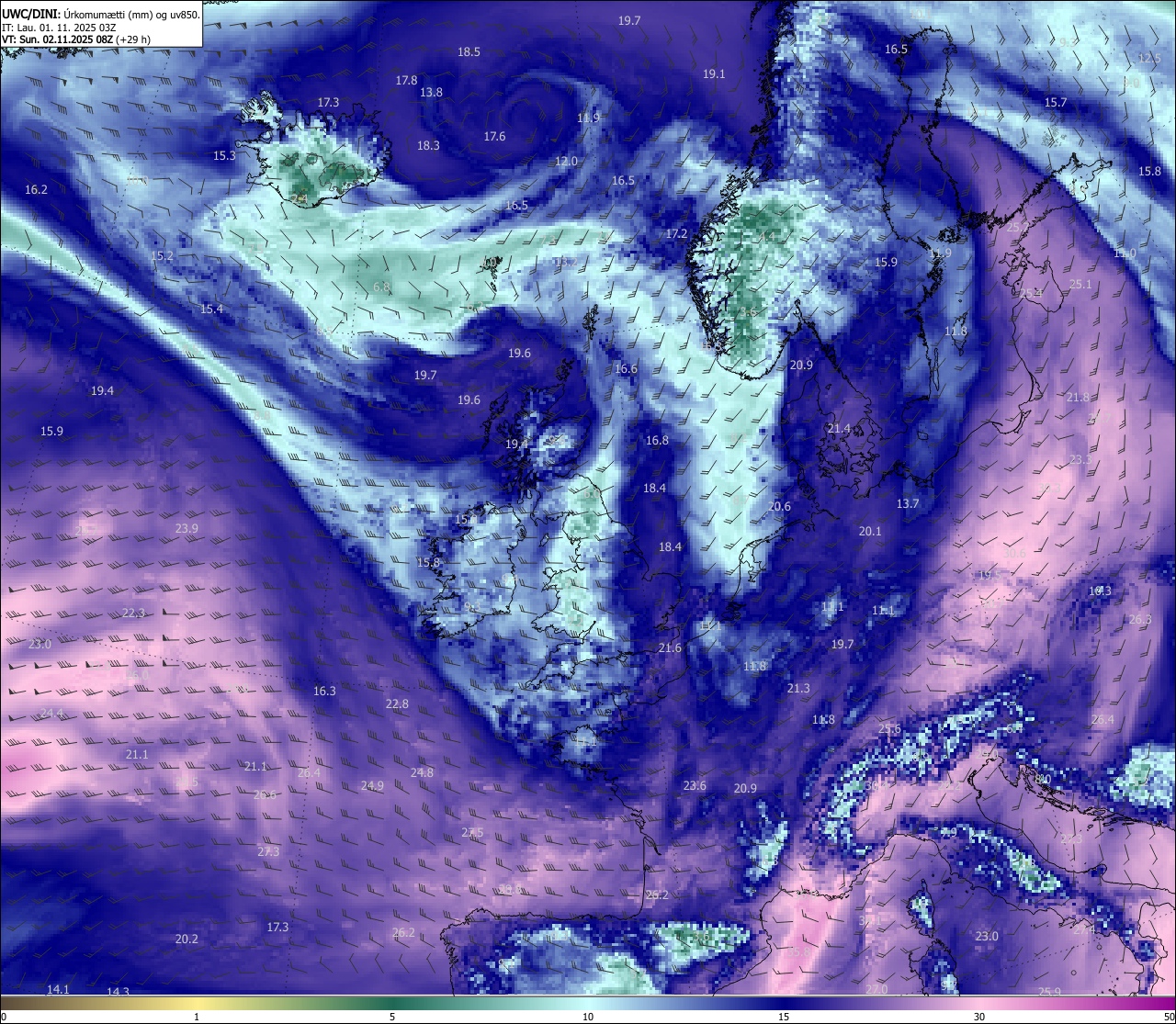Click the colorbar tick label 10
Image resolution: width=1176 pixels, height=1024 pixels.
pyautogui.click(x=588, y=1017)
